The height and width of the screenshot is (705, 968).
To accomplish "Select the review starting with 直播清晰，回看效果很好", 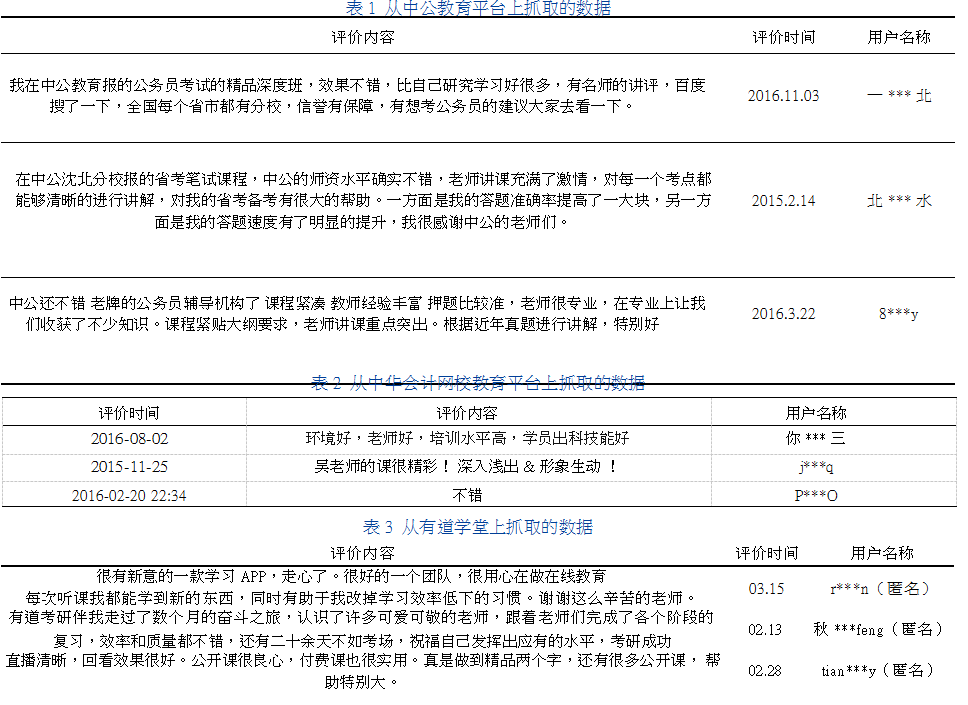I will click(363, 671).
